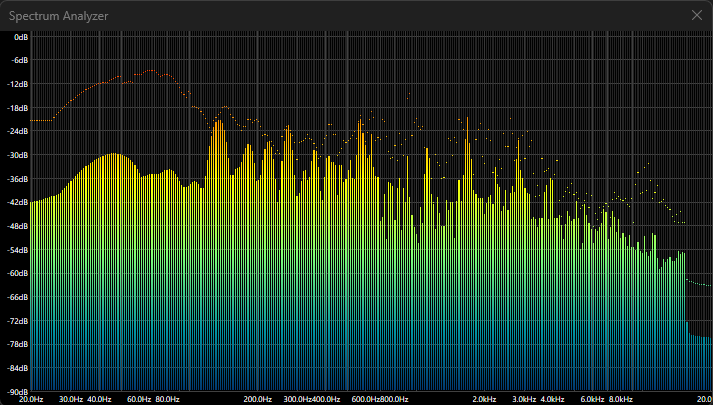Select the 80.0Hz frequency axis label
This screenshot has height=405, width=713.
[167, 399]
